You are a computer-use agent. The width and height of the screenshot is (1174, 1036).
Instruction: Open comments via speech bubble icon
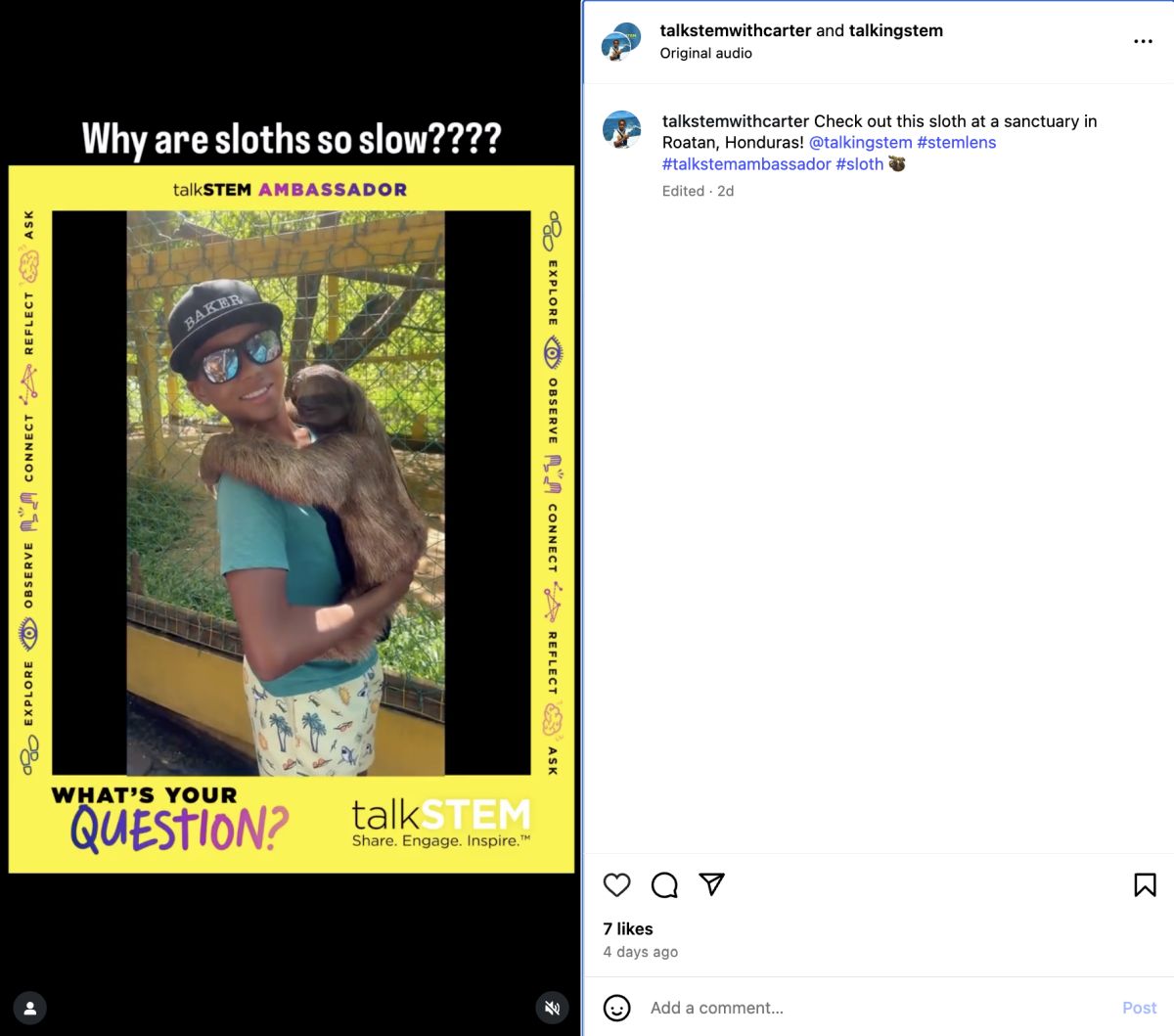pyautogui.click(x=664, y=885)
